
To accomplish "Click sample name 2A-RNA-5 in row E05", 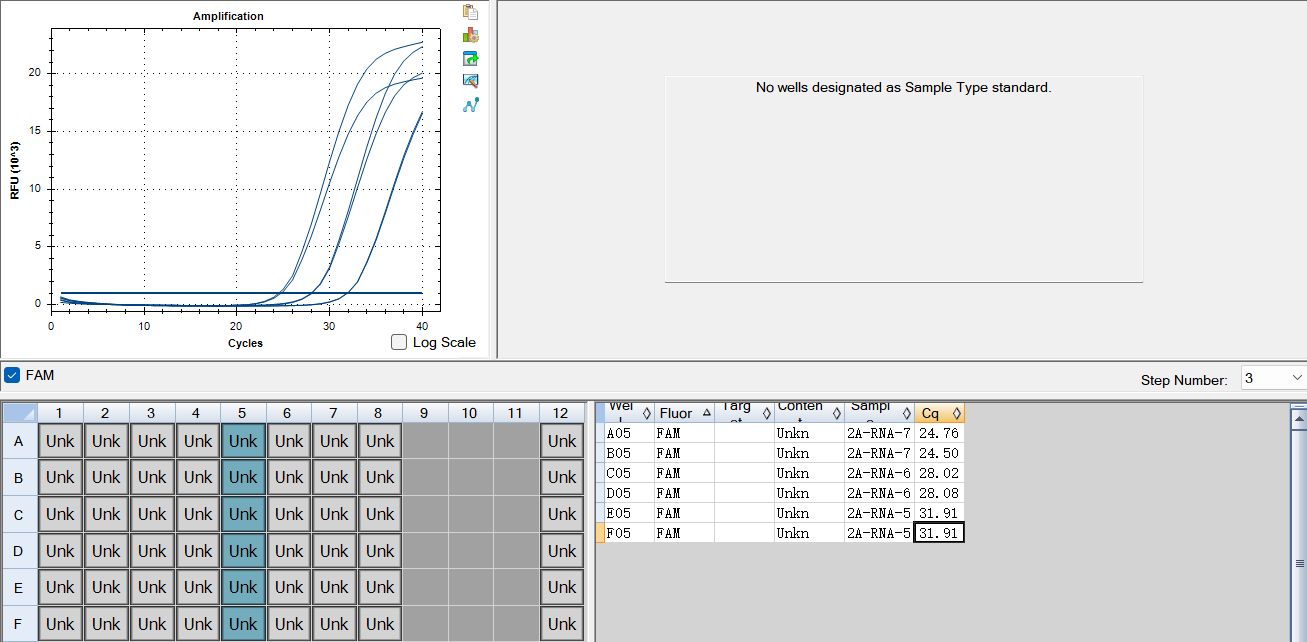I will [879, 513].
